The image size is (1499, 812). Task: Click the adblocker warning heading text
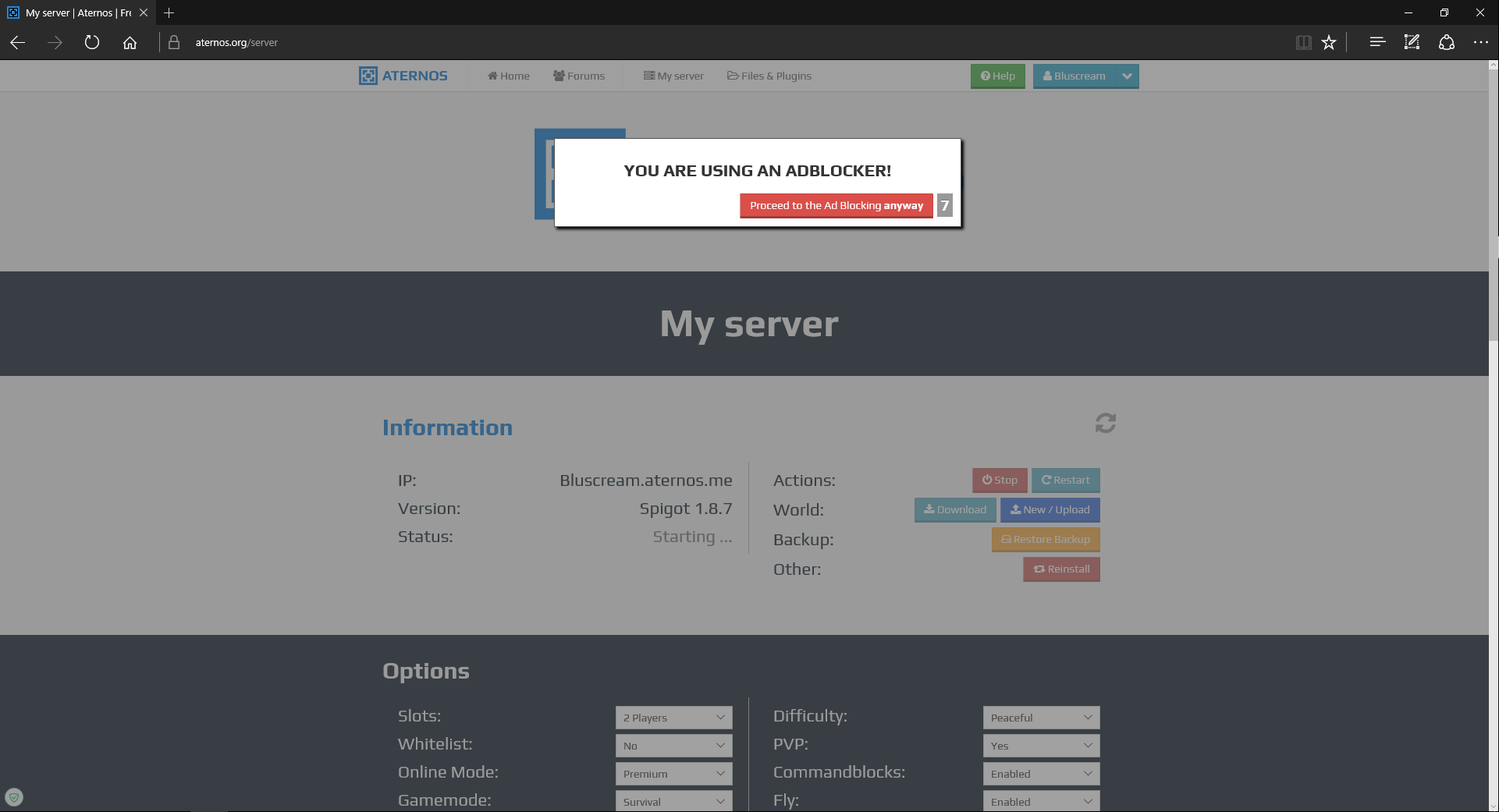[758, 171]
